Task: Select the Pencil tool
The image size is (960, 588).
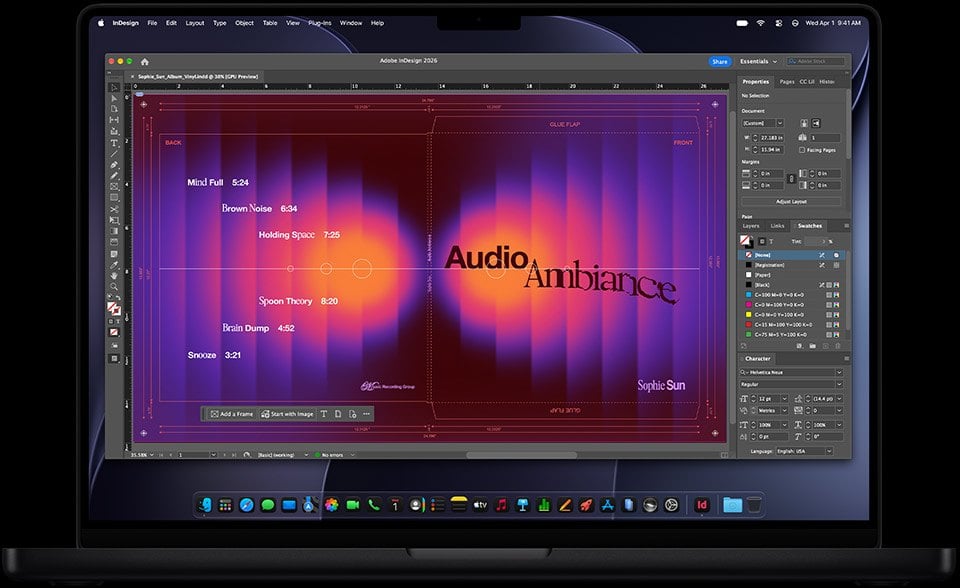Action: pyautogui.click(x=114, y=176)
